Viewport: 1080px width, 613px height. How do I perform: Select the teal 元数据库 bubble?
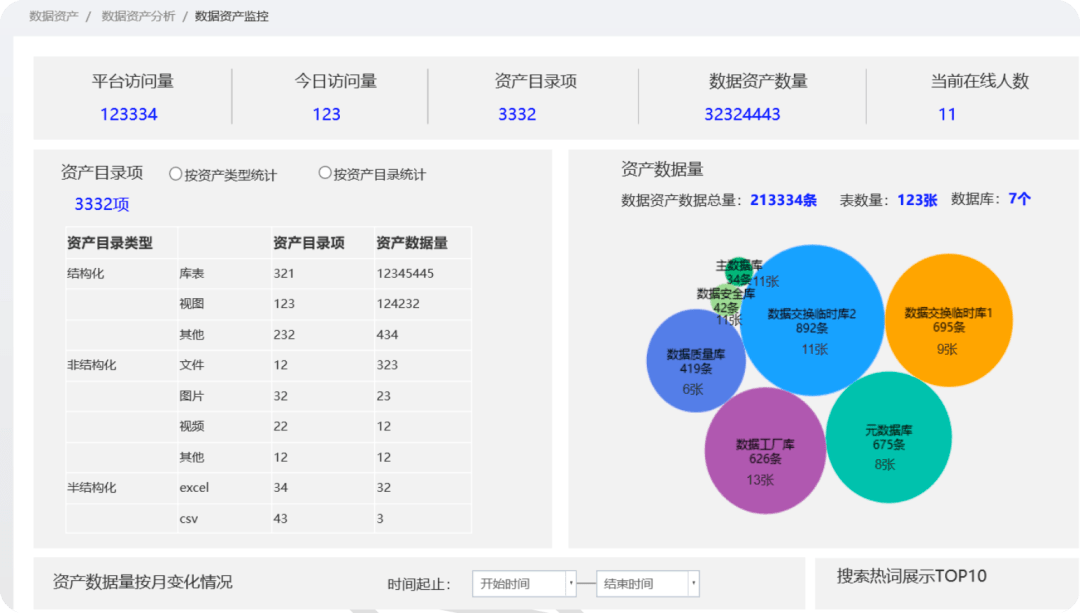point(888,438)
